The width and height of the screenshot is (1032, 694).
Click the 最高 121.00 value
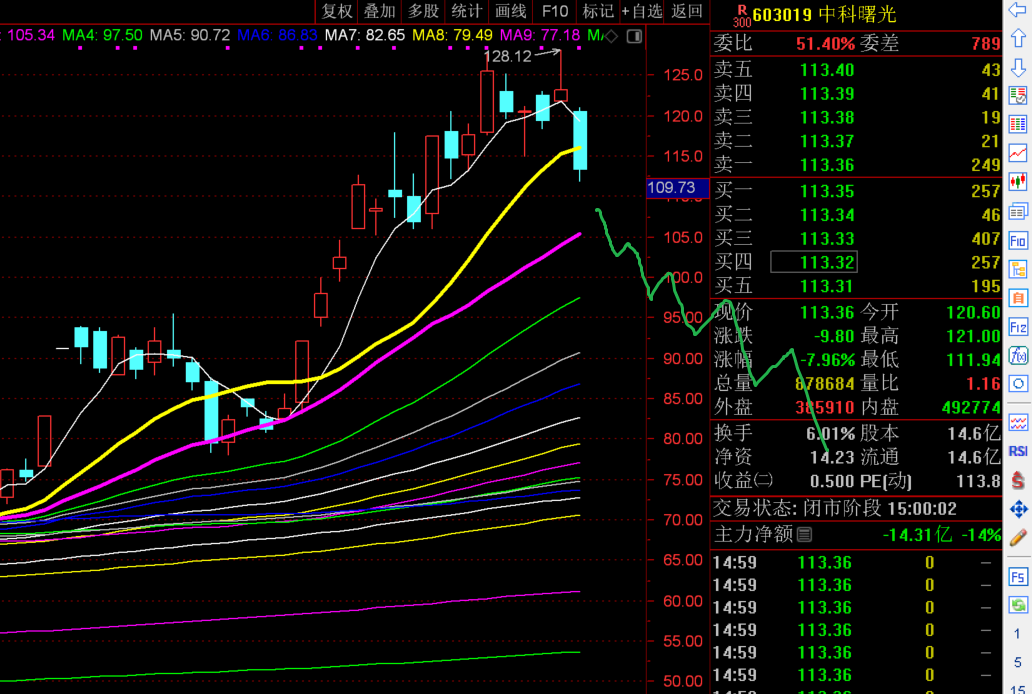(973, 336)
